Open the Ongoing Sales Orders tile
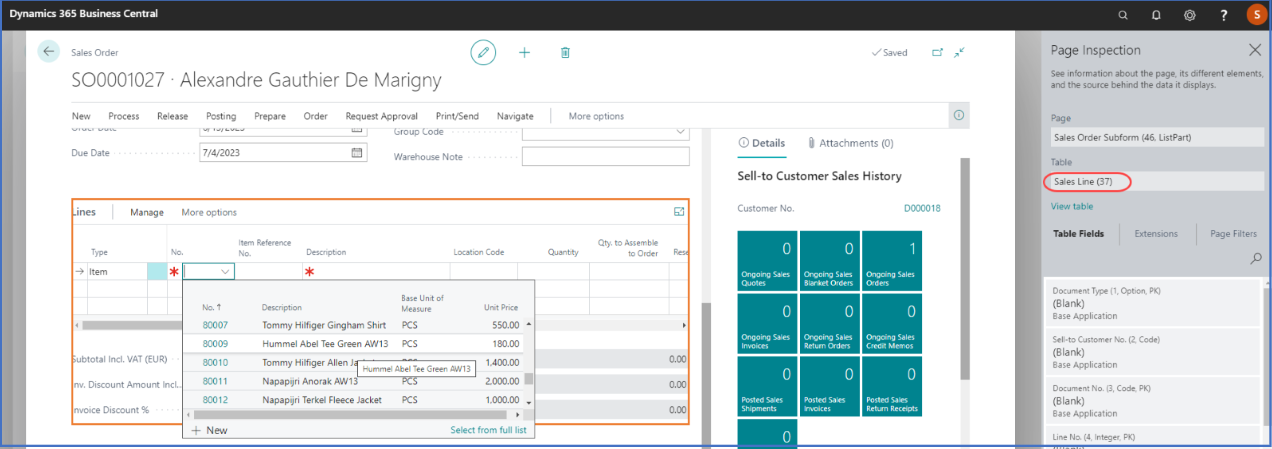This screenshot has width=1272, height=449. click(x=891, y=261)
